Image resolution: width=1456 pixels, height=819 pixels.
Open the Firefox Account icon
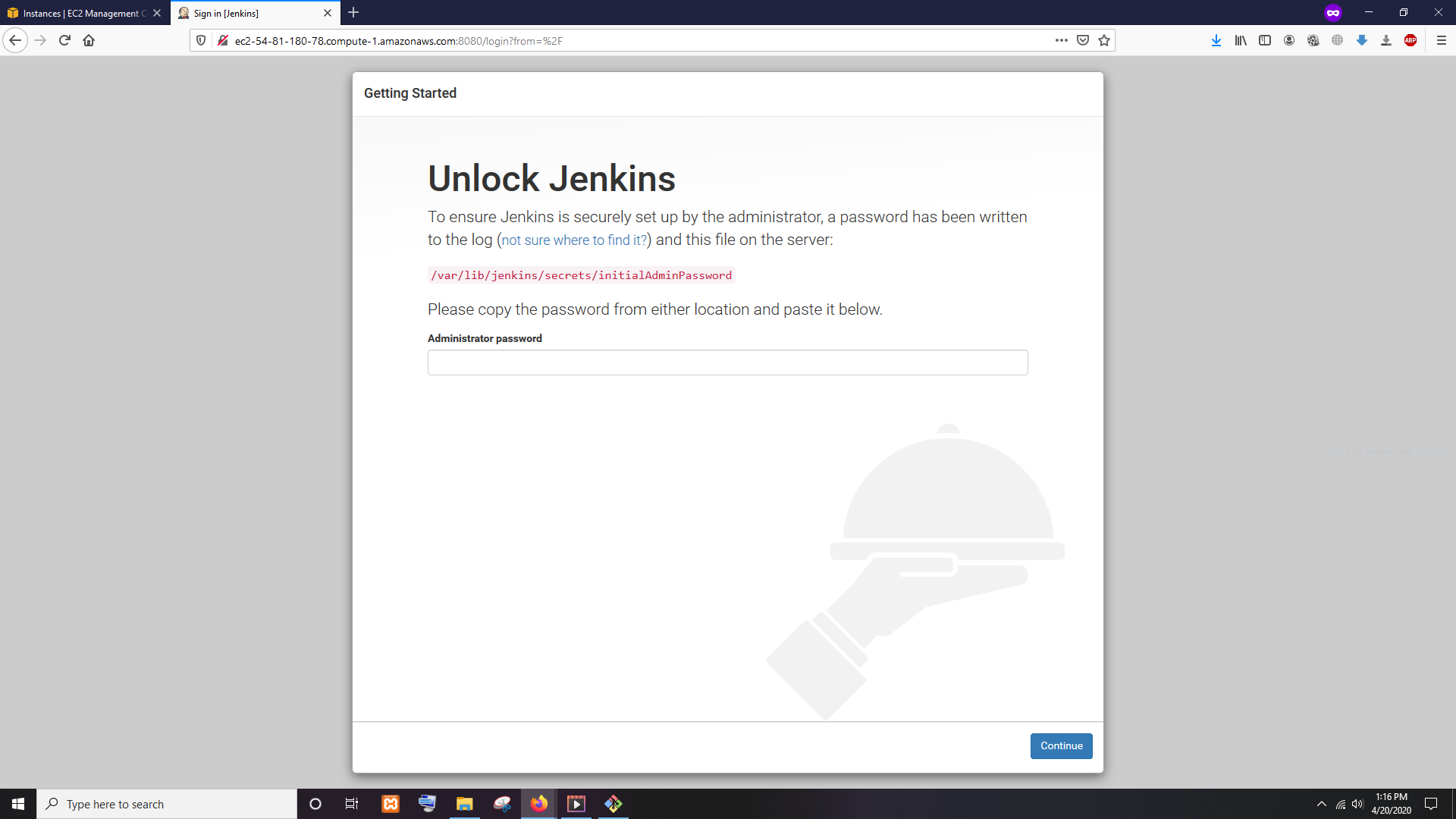pos(1289,41)
